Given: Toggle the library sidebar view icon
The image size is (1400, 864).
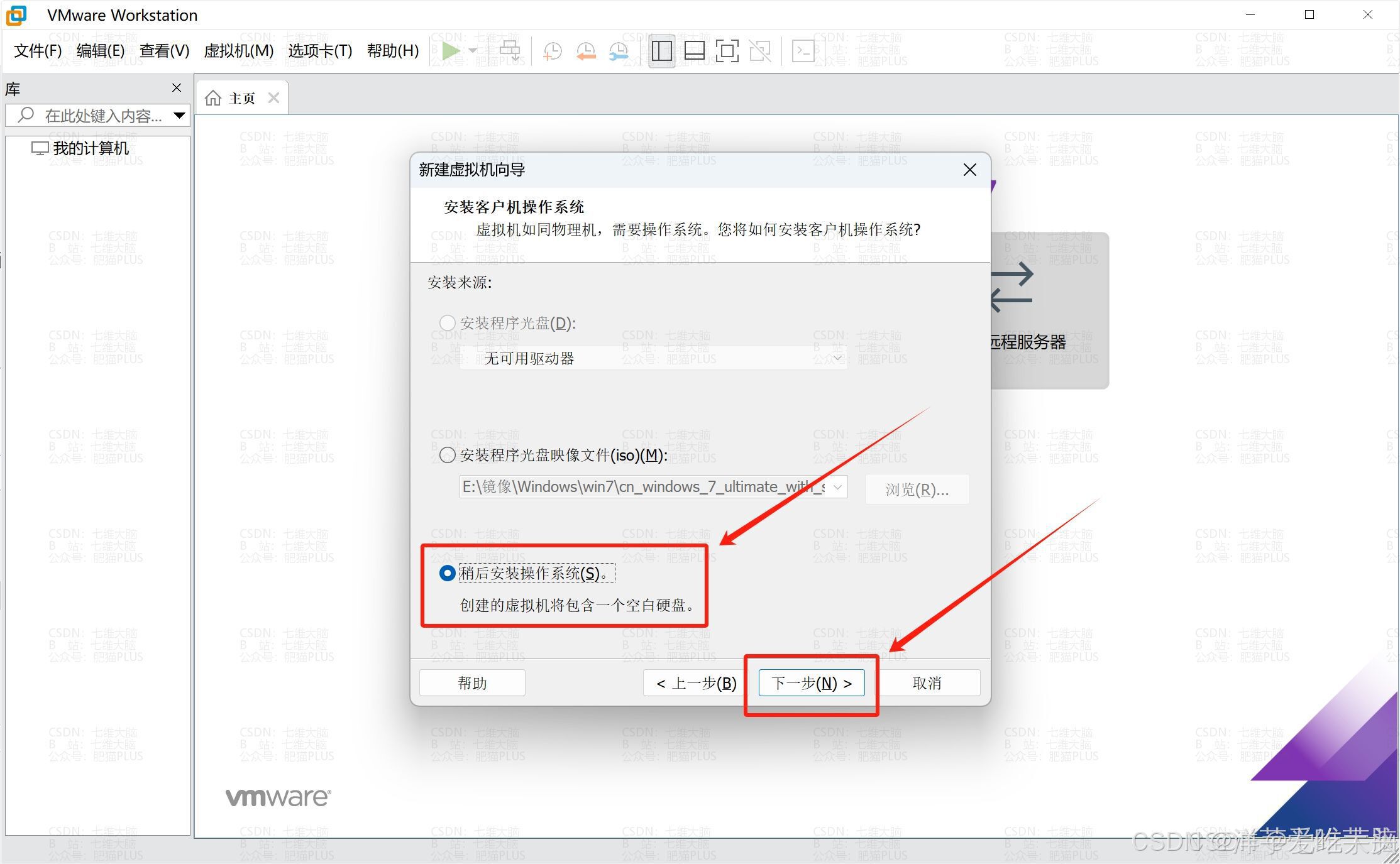Looking at the screenshot, I should tap(661, 51).
